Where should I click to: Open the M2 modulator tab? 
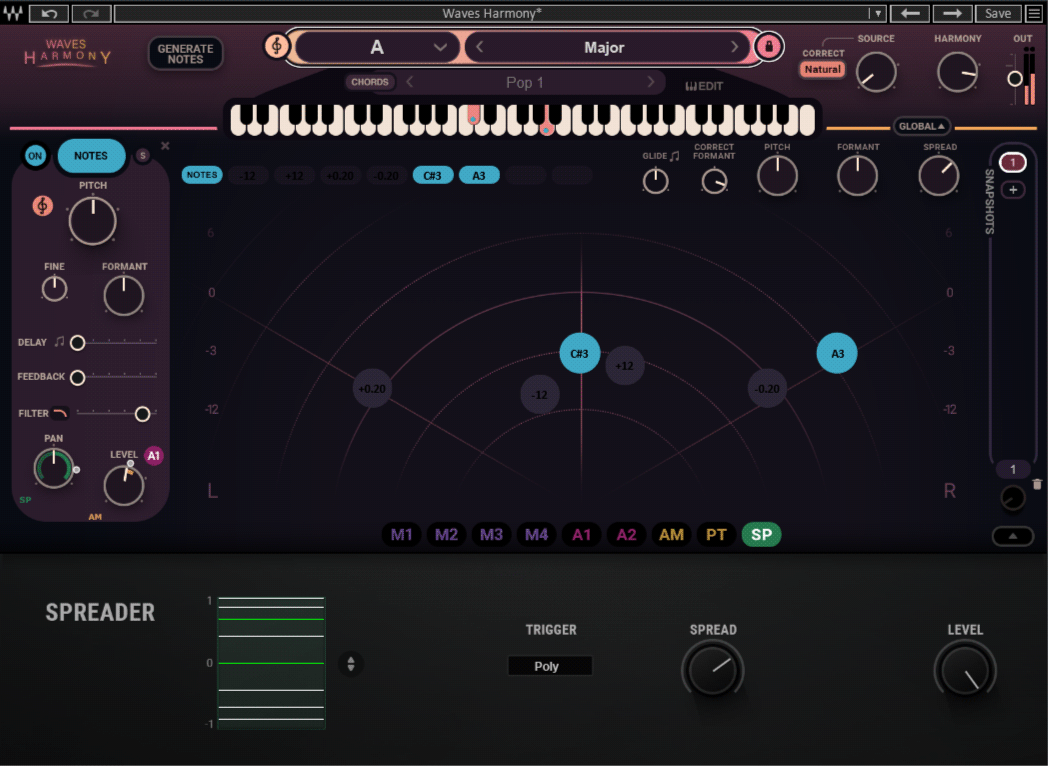click(446, 535)
